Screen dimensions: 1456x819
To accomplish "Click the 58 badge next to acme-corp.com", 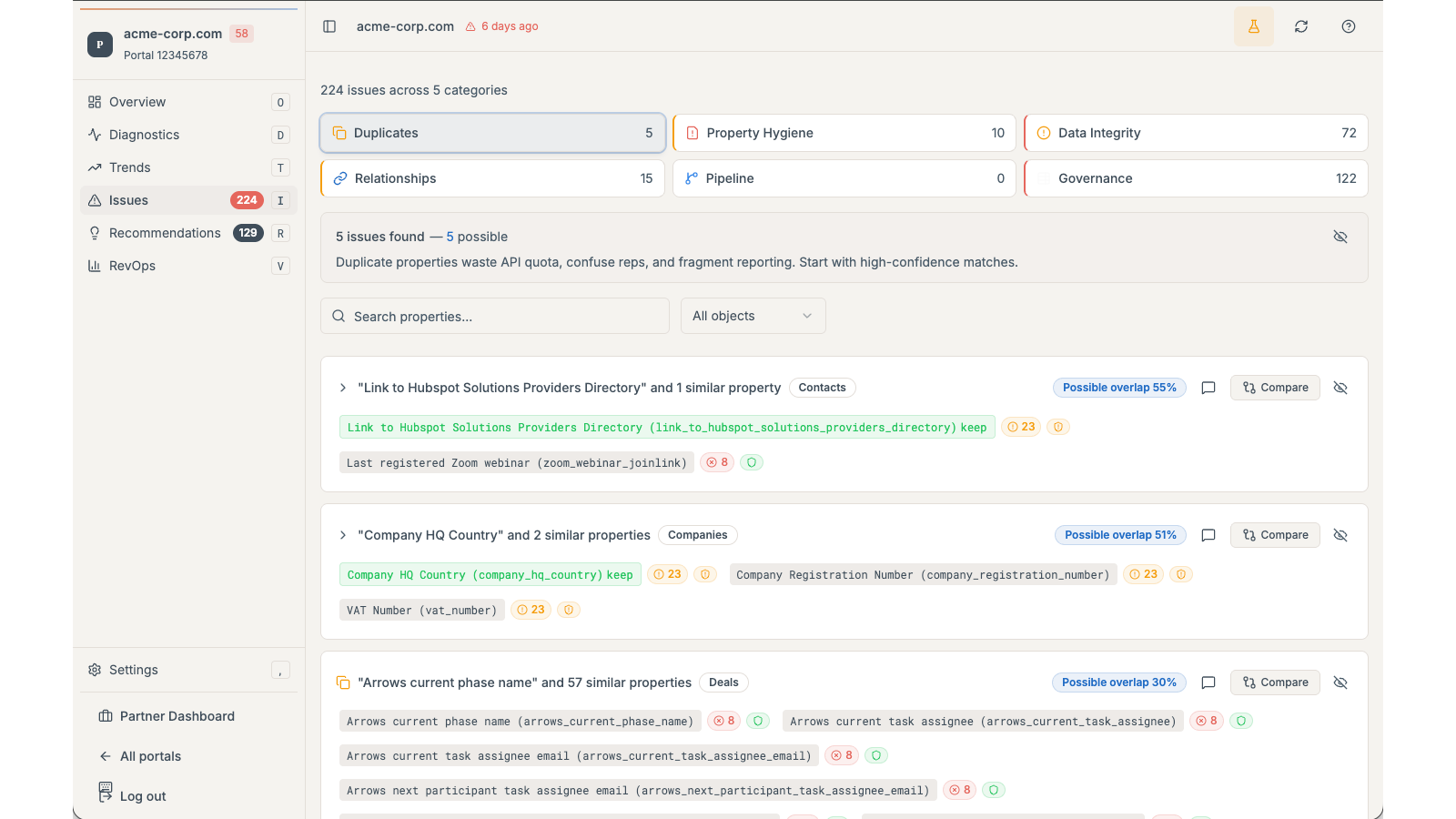I will [241, 34].
